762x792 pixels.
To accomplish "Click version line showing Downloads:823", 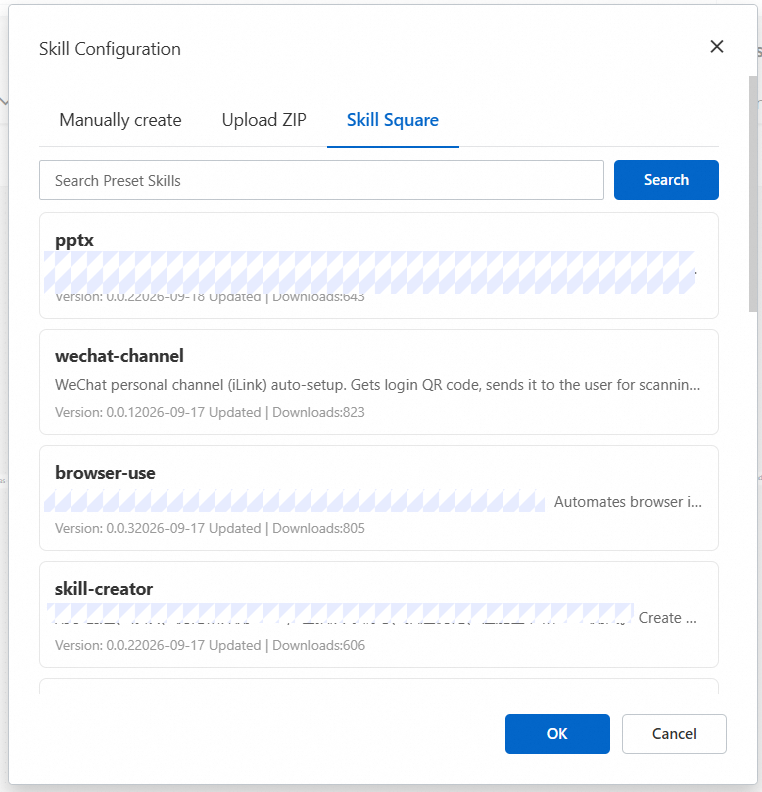I will coord(210,412).
